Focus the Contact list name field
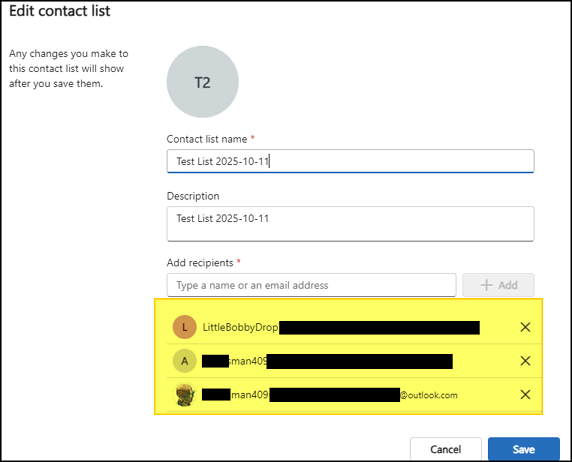Screen dimensions: 572x462 coord(351,161)
